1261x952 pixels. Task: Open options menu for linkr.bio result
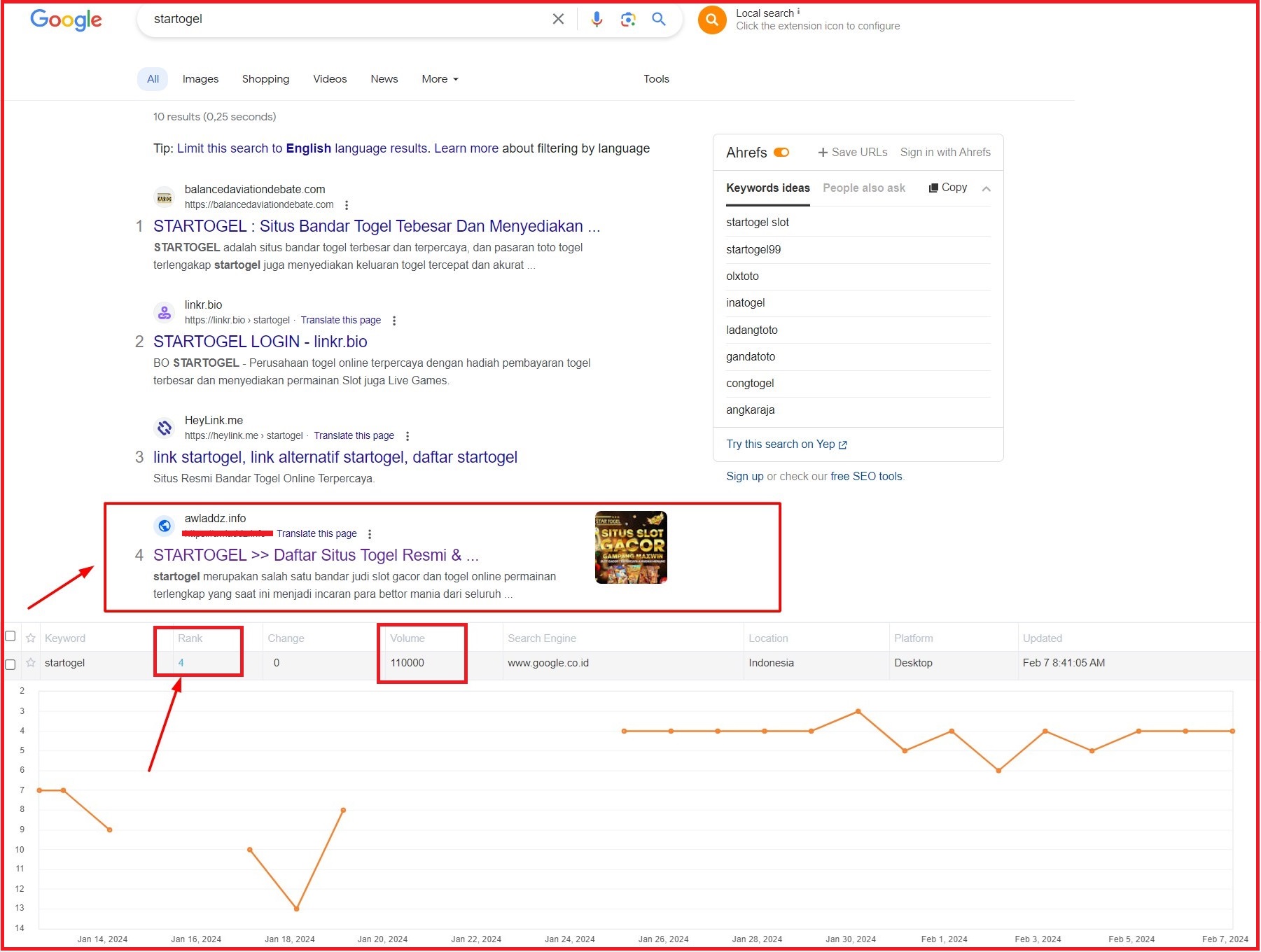point(394,321)
